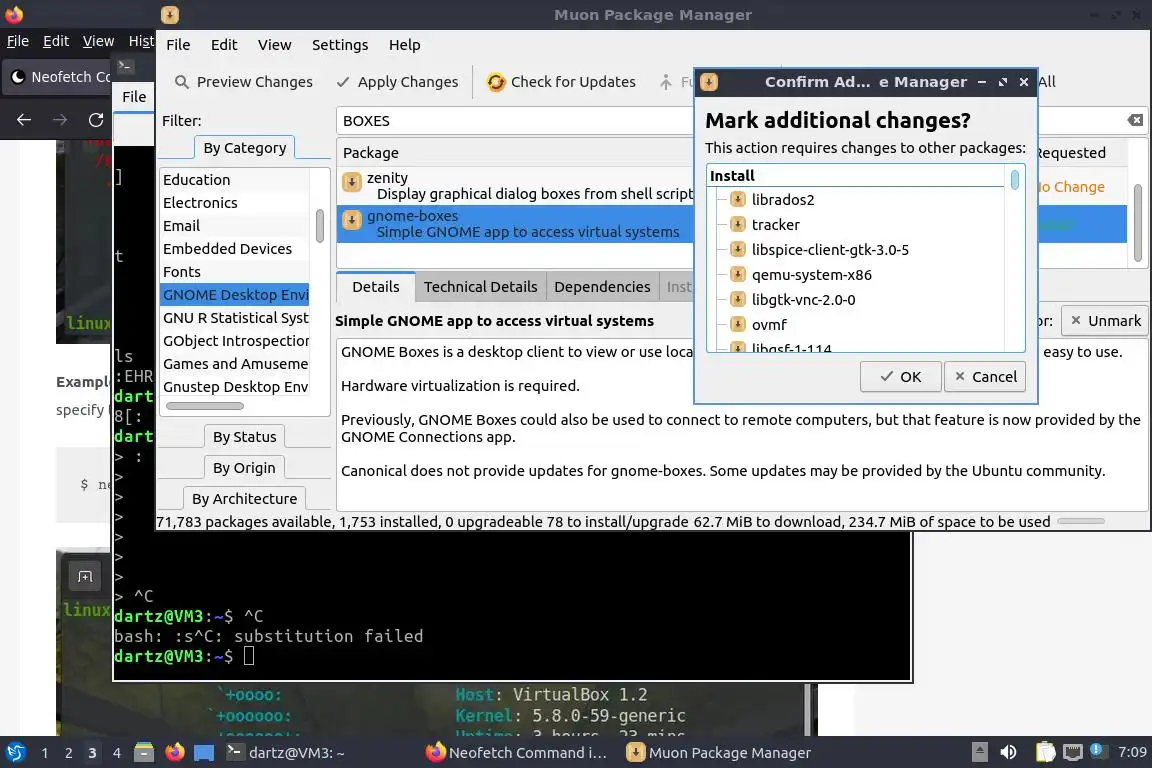Switch to virtual desktop 4
Image resolution: width=1152 pixels, height=768 pixels.
coord(116,753)
